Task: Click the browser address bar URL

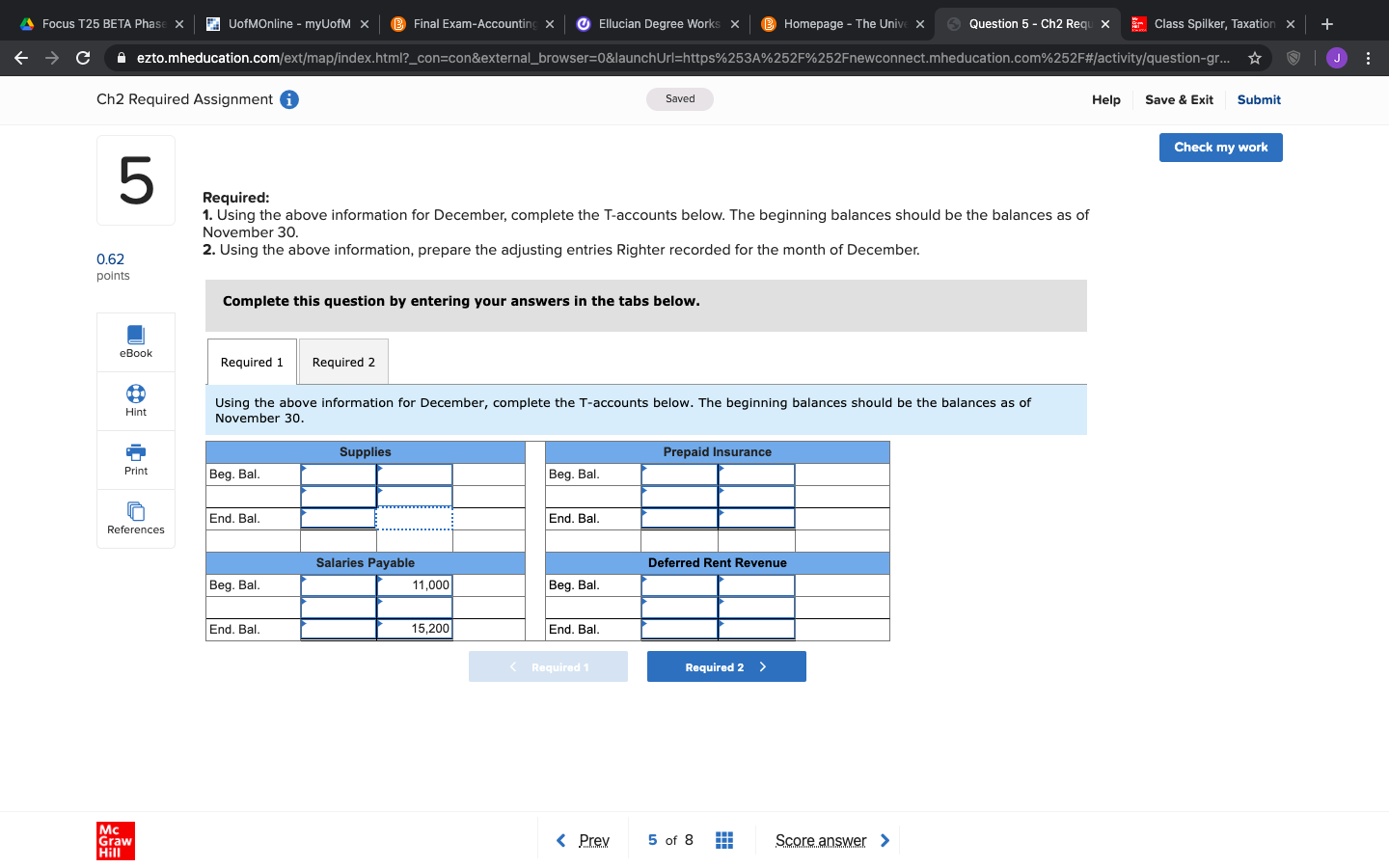Action: point(683,58)
